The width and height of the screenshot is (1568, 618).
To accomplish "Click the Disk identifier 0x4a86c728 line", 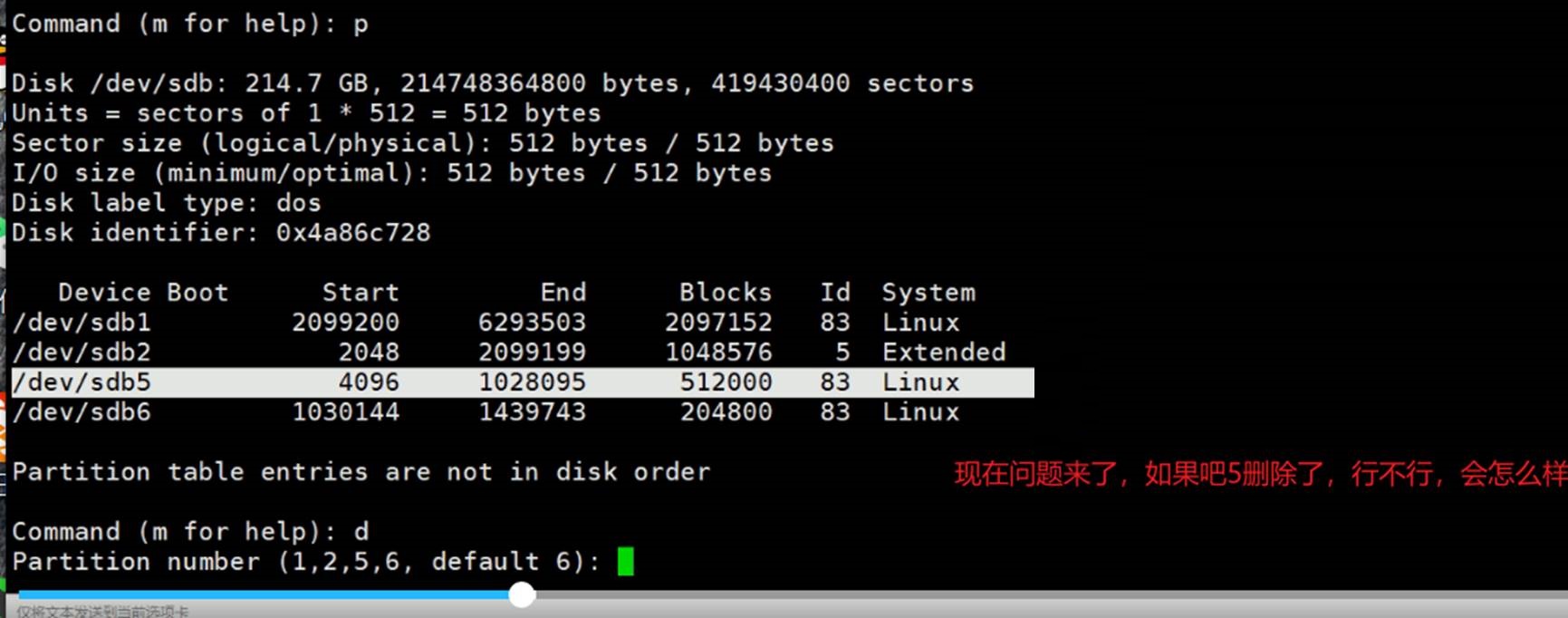I will (x=220, y=233).
